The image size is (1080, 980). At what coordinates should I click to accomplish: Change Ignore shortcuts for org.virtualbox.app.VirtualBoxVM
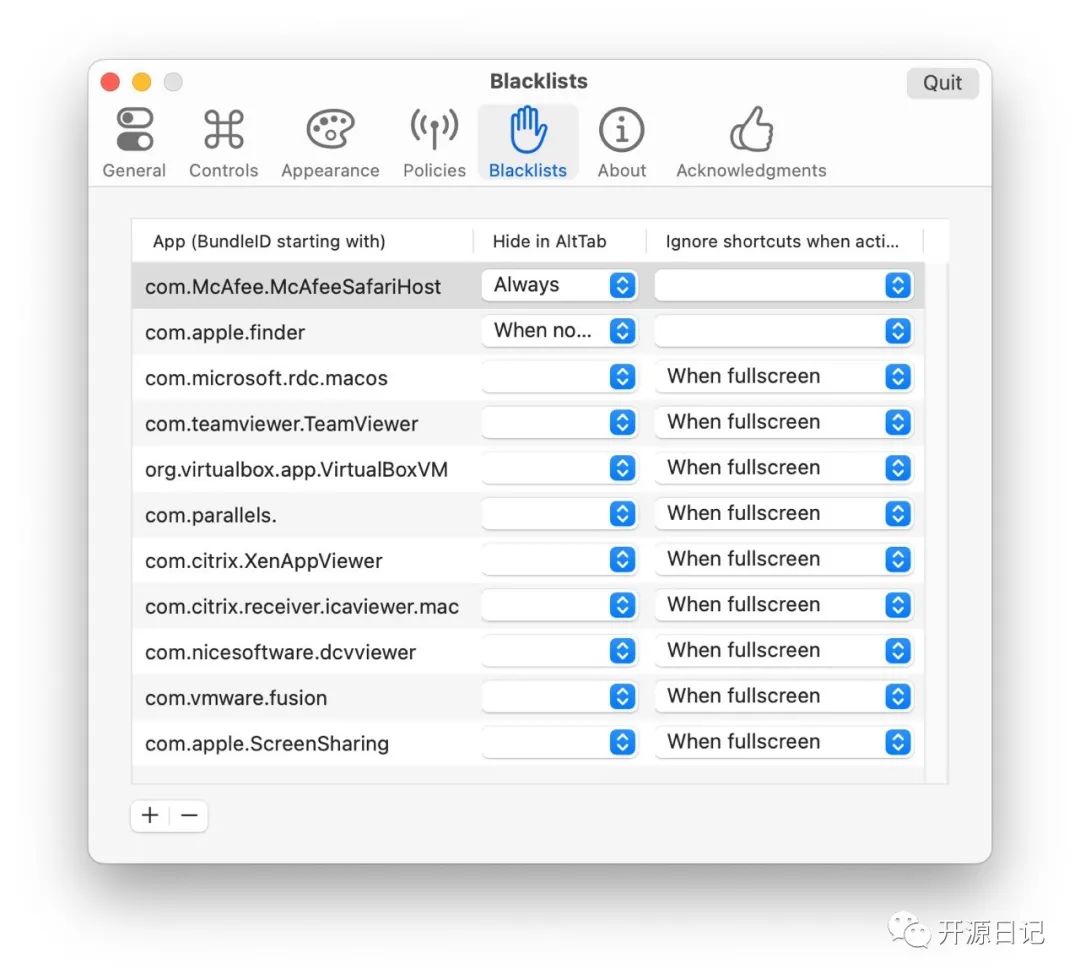click(x=784, y=468)
